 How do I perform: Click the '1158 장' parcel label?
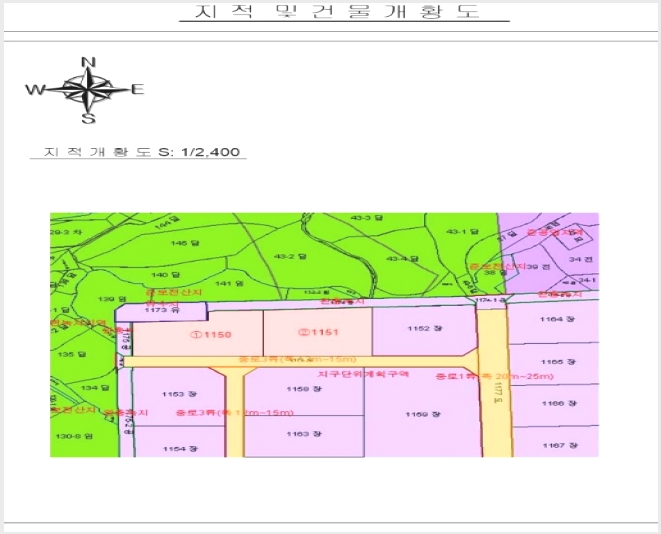[304, 389]
